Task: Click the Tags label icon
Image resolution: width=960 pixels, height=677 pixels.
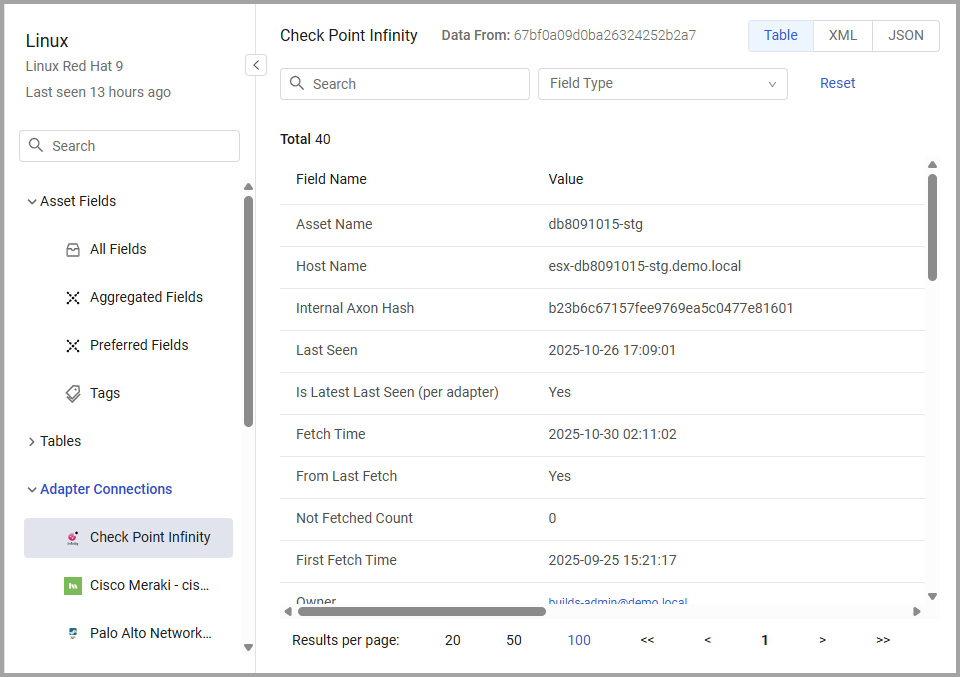Action: (x=73, y=394)
